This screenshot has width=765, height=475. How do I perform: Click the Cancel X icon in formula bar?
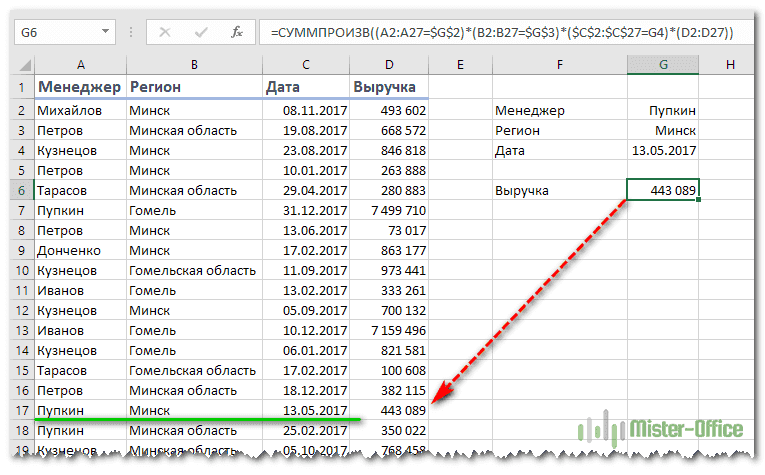point(165,32)
